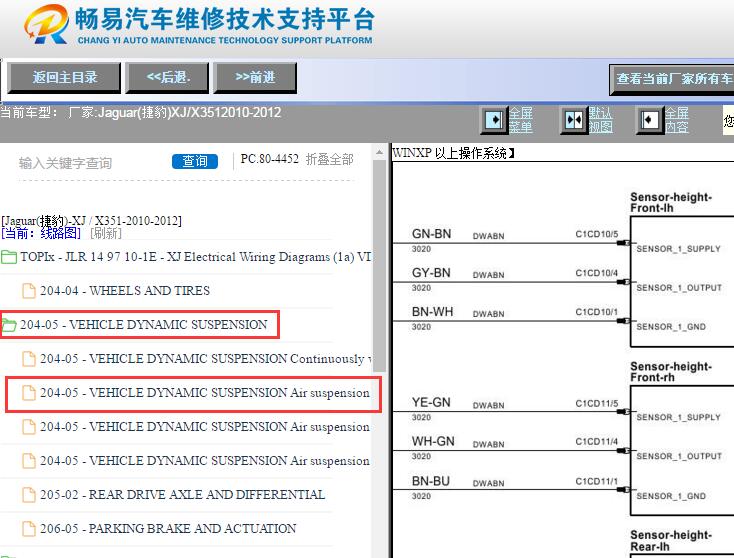Open 205-02 - REAR DRIVE AXLE AND DIFFERENTIAL
Viewport: 734px width, 558px height.
coord(182,495)
